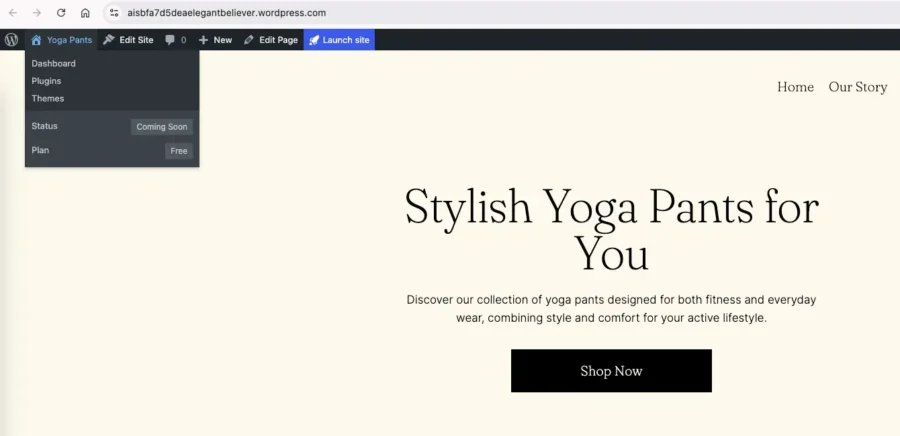
Task: Choose Themes in the site dropdown menu
Action: [x=48, y=99]
